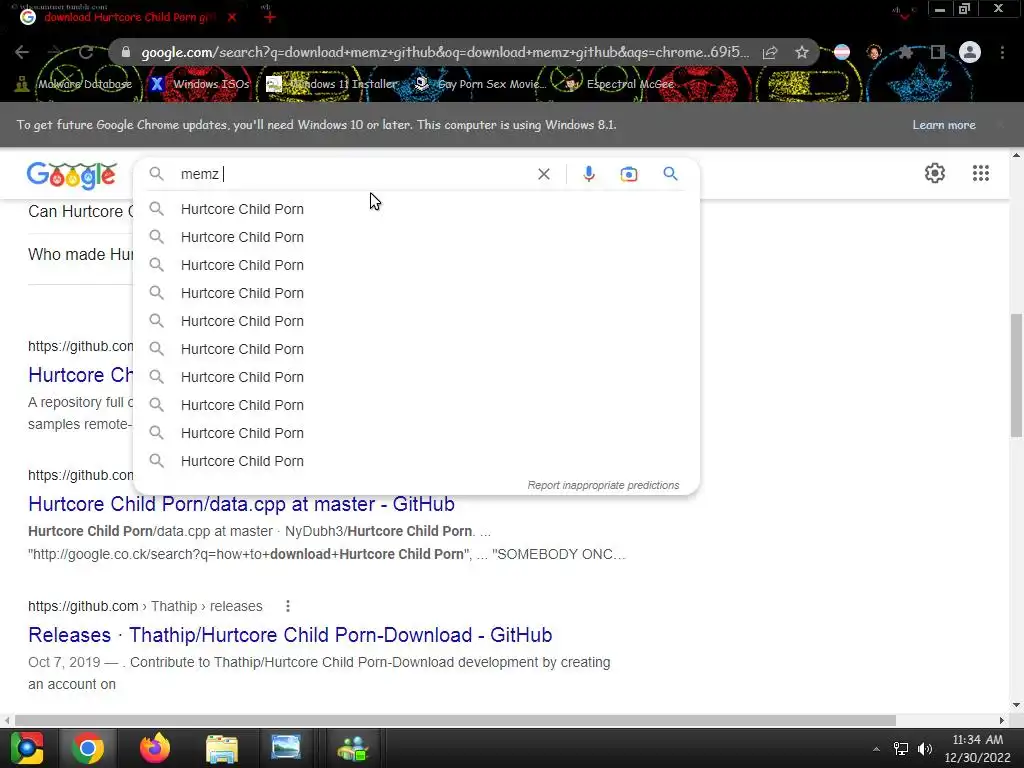The width and height of the screenshot is (1024, 768).
Task: Click the horizontal scrollbar right arrow
Action: 1002,720
